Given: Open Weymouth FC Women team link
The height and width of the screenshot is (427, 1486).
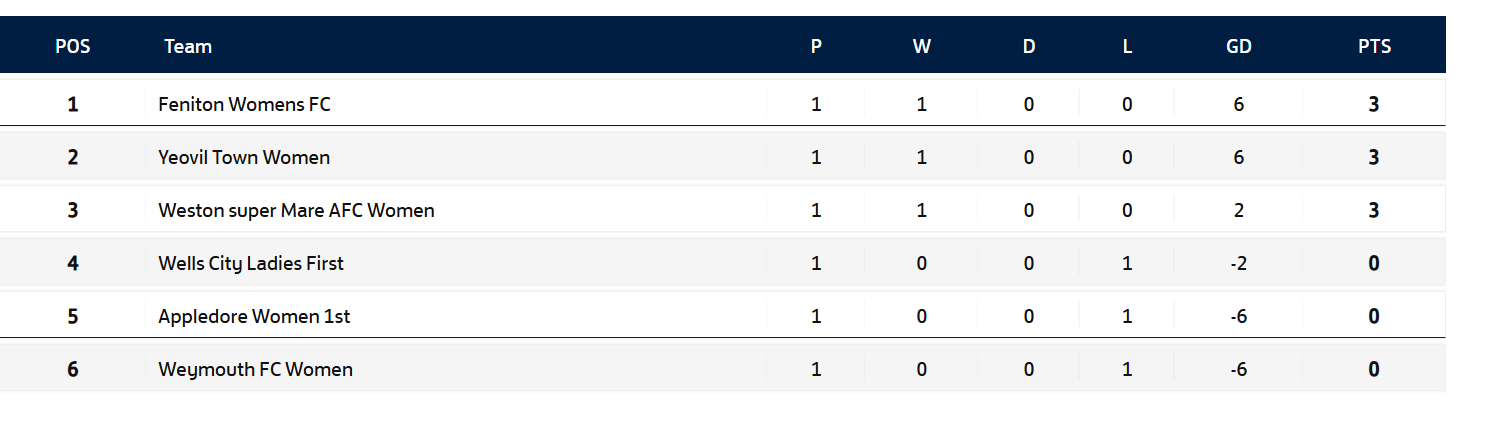Looking at the screenshot, I should click(x=255, y=369).
